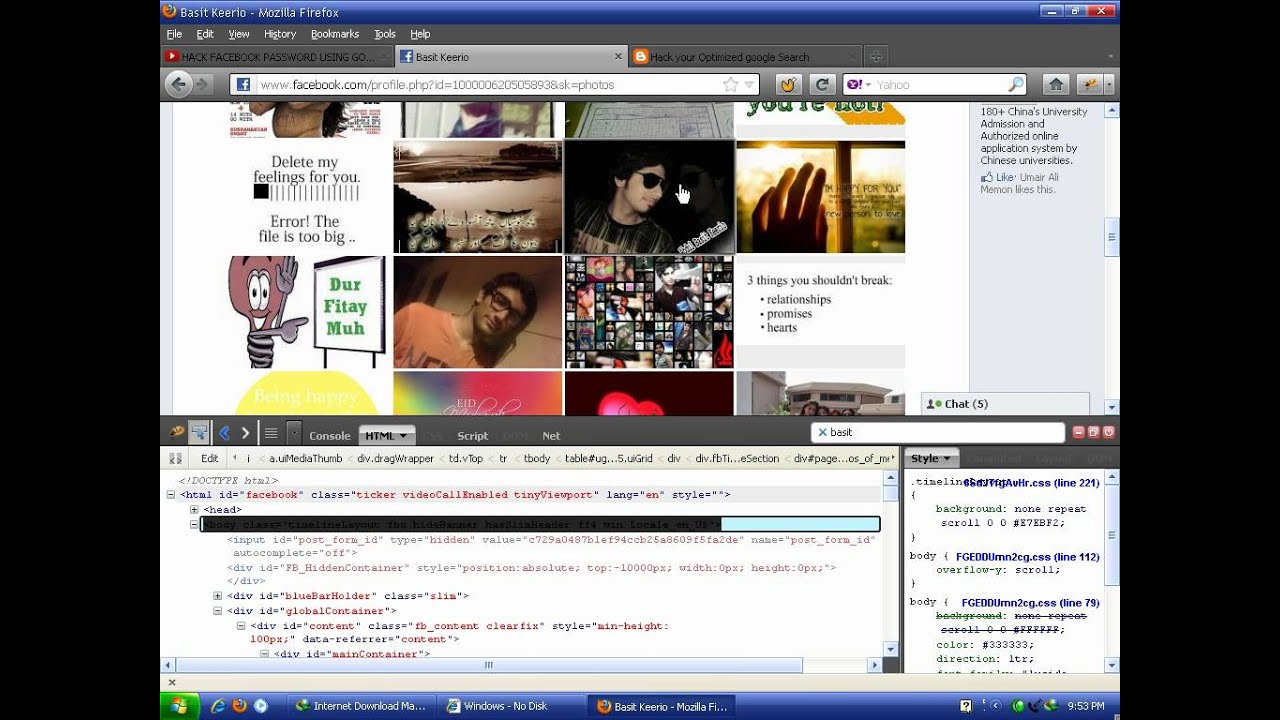Expand the head node
The height and width of the screenshot is (720, 1280).
coord(194,510)
